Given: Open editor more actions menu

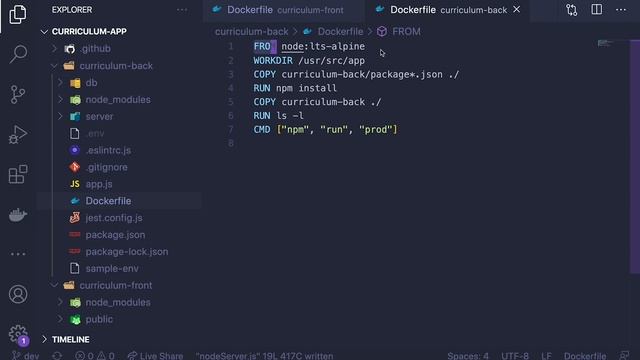Looking at the screenshot, I should coord(621,10).
